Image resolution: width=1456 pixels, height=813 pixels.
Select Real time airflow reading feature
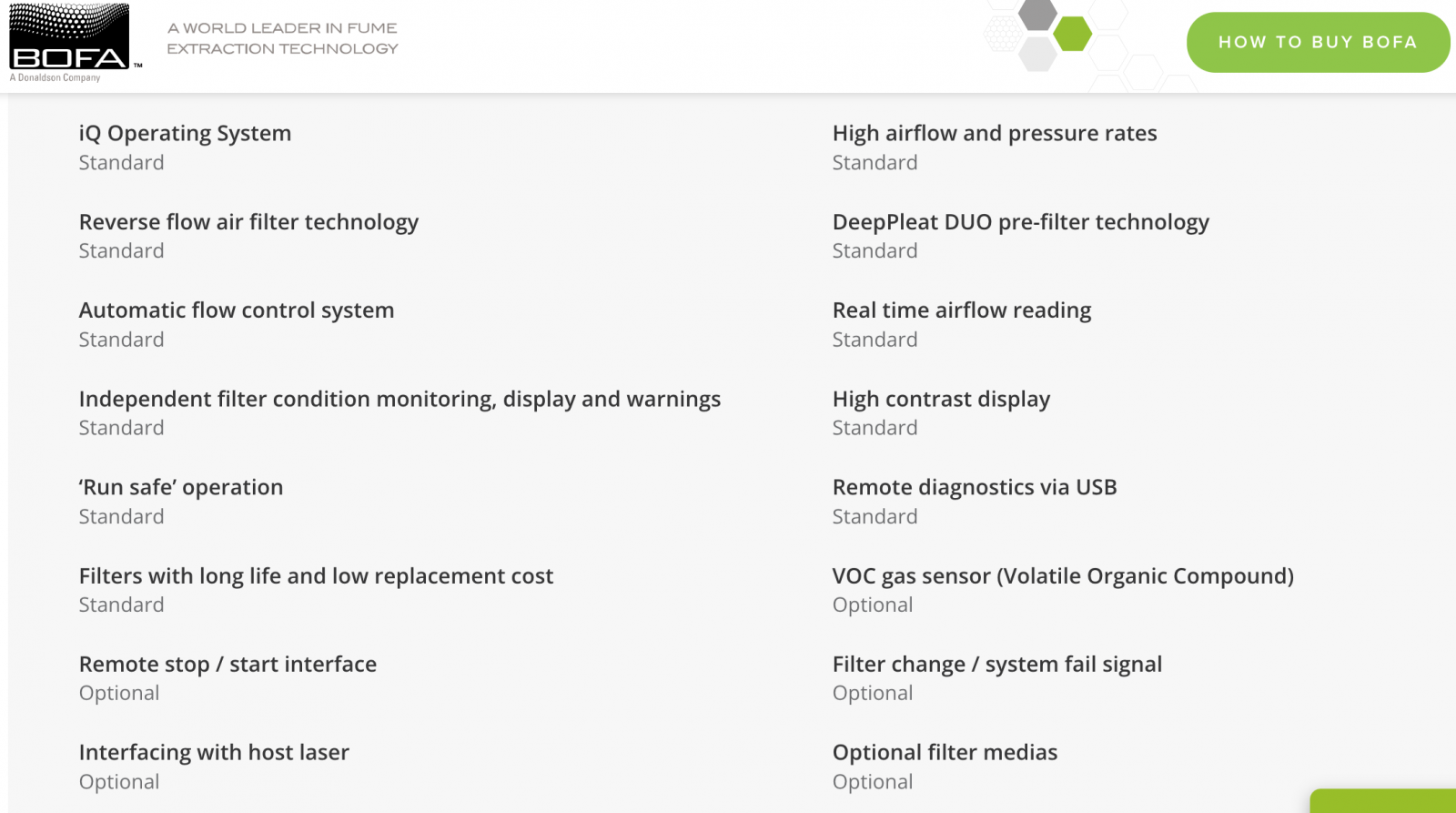[x=962, y=310]
